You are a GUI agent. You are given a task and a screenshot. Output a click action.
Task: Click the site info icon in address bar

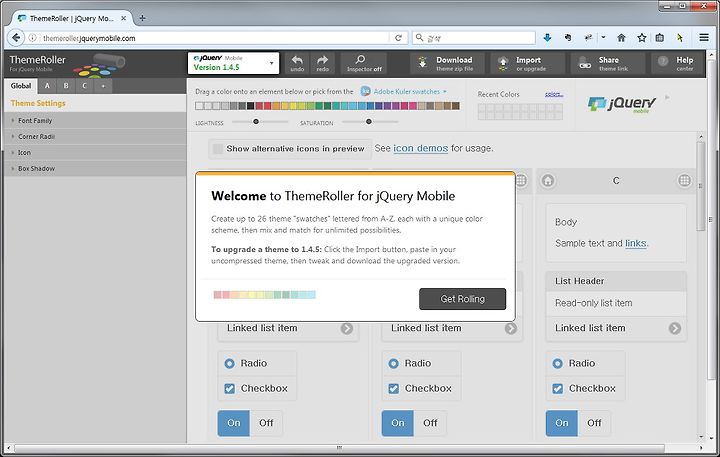tap(33, 38)
